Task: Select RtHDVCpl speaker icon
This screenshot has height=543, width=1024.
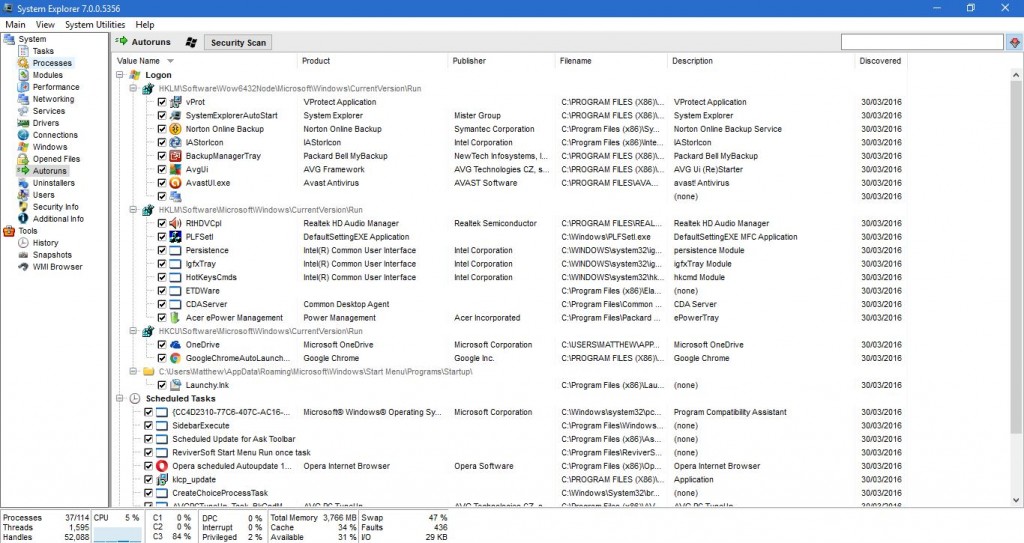Action: 175,223
